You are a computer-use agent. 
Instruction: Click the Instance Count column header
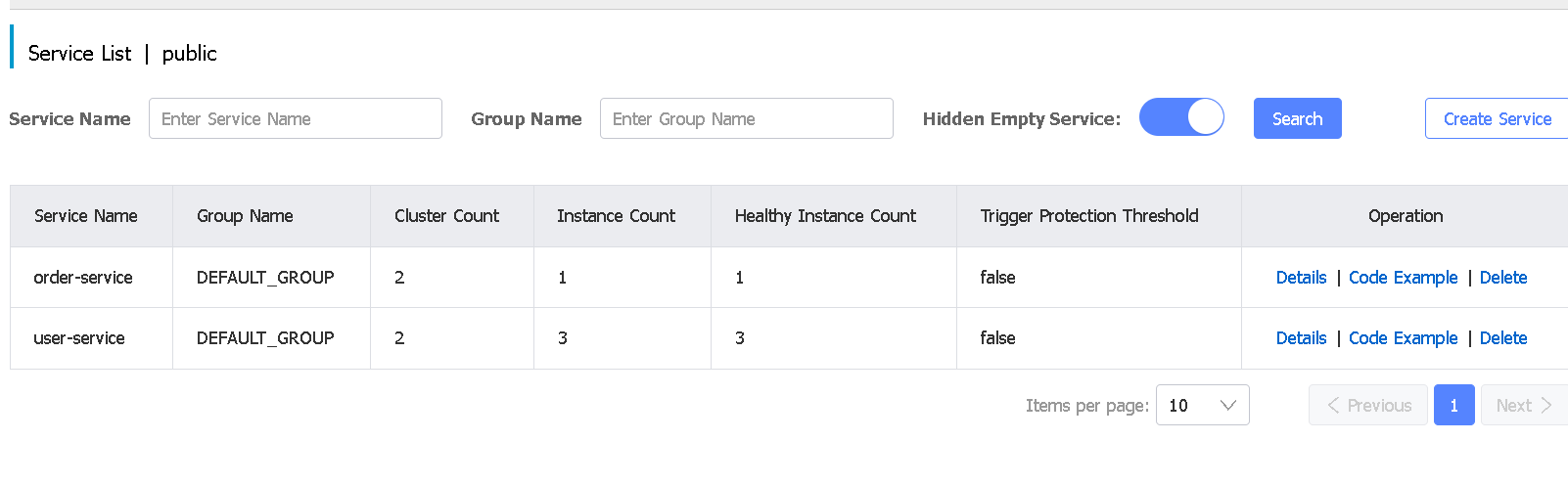[x=616, y=216]
